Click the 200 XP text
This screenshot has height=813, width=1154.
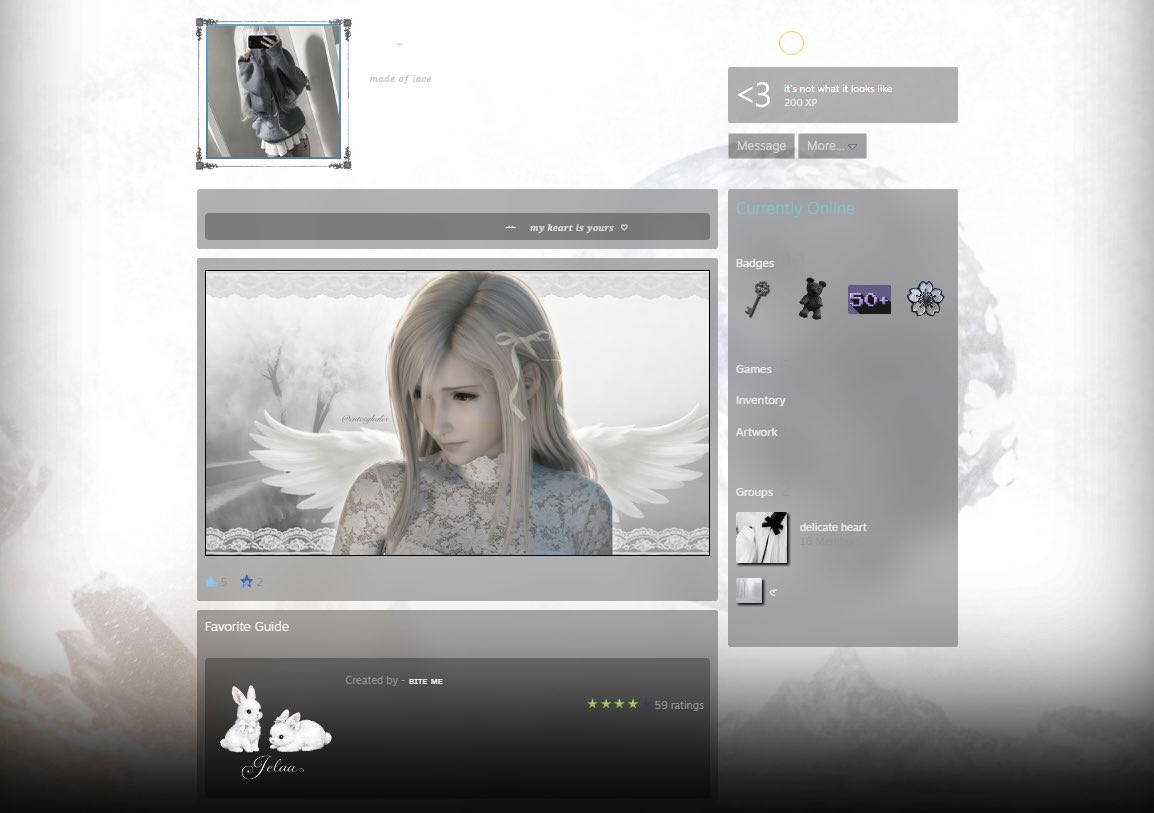tap(800, 102)
